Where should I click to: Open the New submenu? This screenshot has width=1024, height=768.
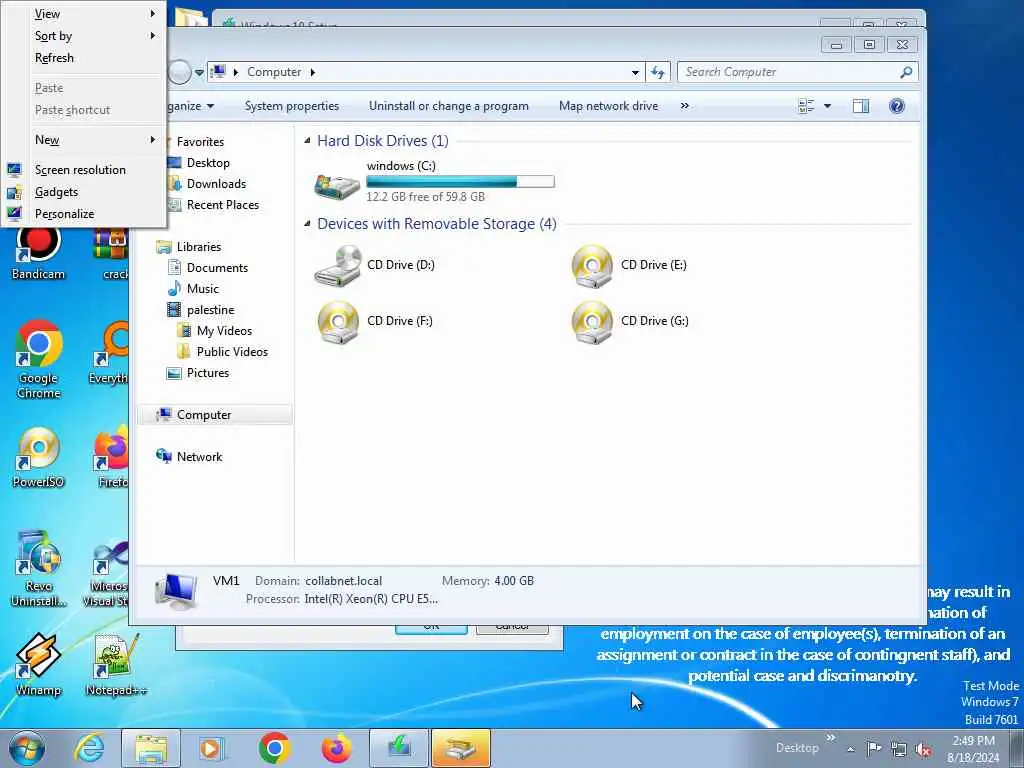84,140
